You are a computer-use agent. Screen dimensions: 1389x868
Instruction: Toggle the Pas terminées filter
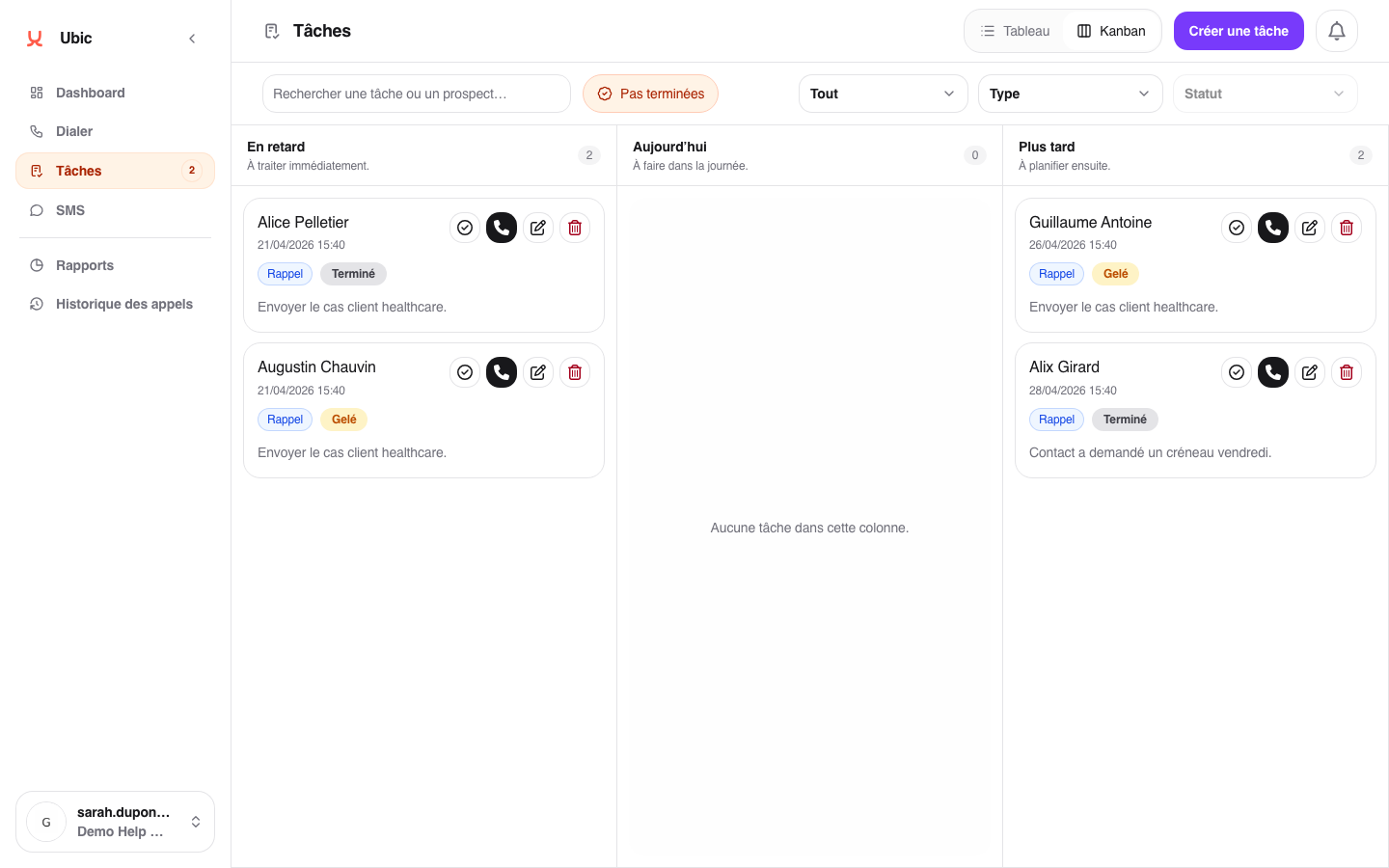point(650,94)
